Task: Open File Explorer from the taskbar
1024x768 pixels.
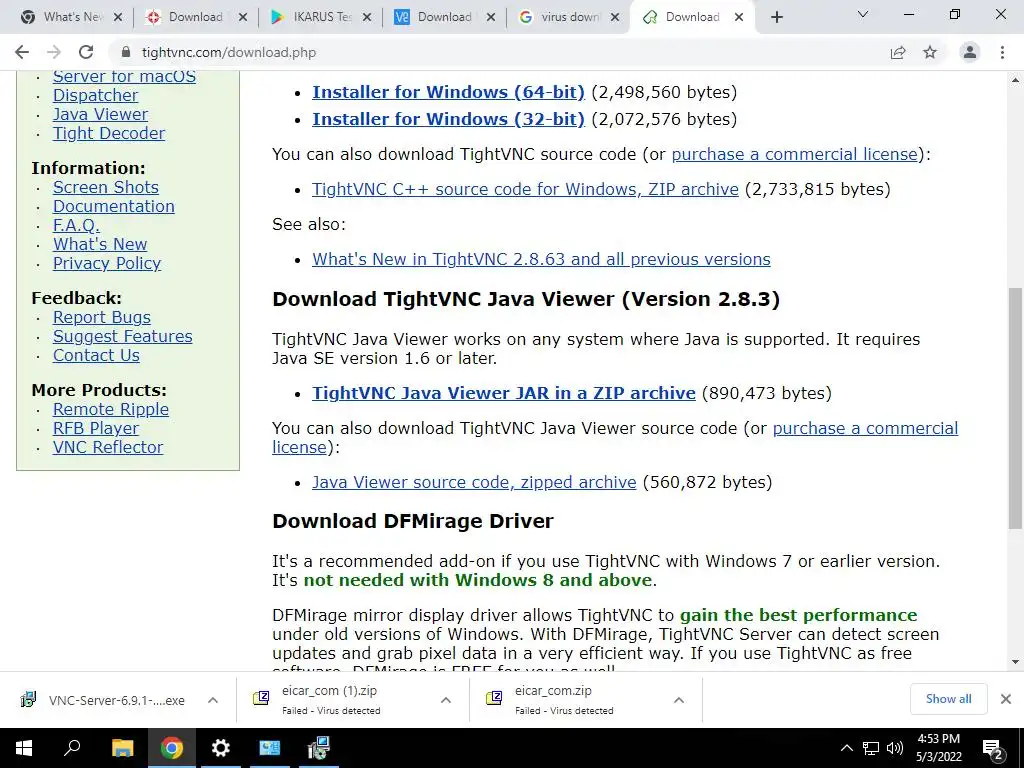Action: pyautogui.click(x=122, y=748)
